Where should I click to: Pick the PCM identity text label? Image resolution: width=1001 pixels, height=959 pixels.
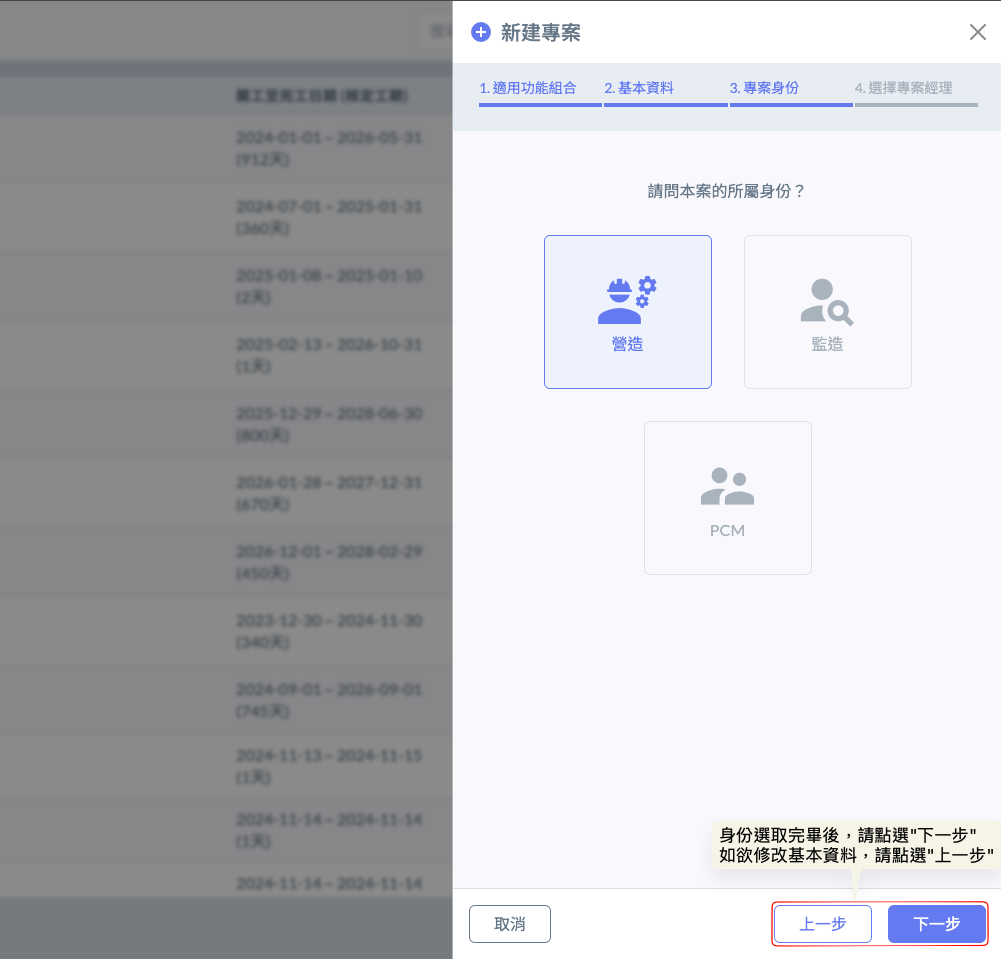(727, 530)
